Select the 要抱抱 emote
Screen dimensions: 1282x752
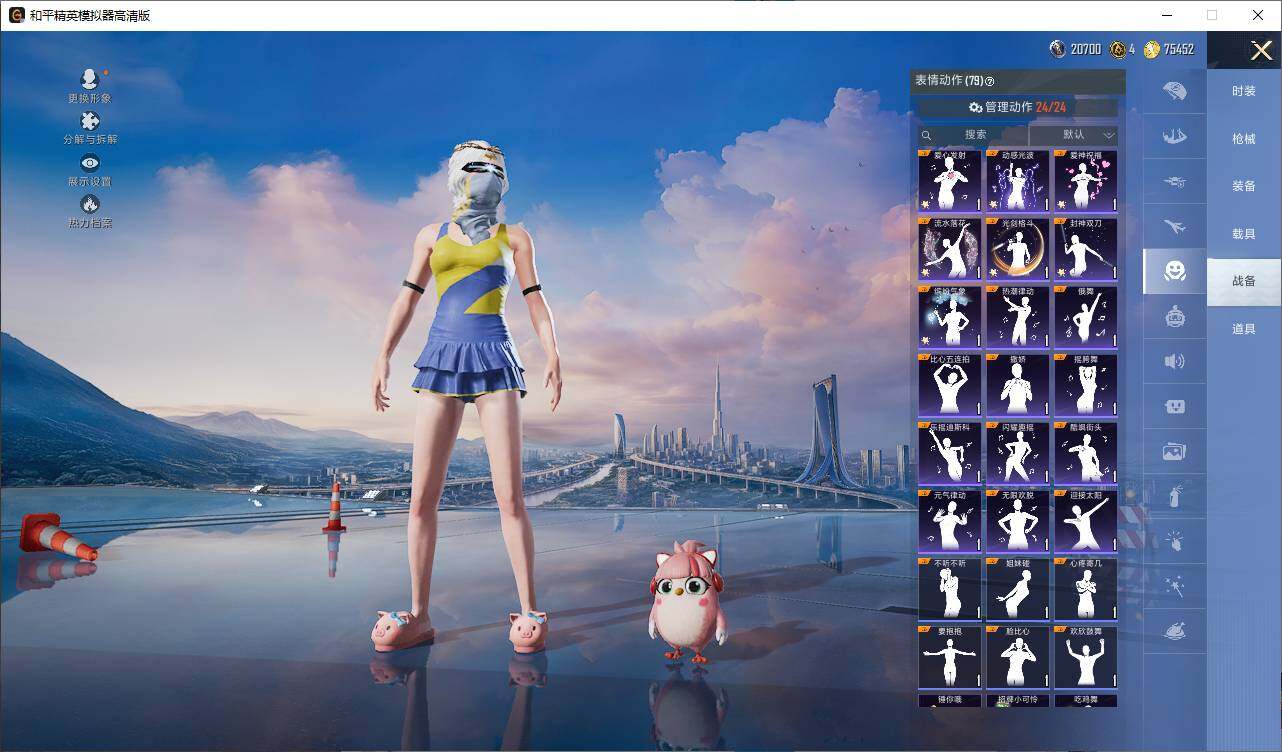click(x=949, y=657)
